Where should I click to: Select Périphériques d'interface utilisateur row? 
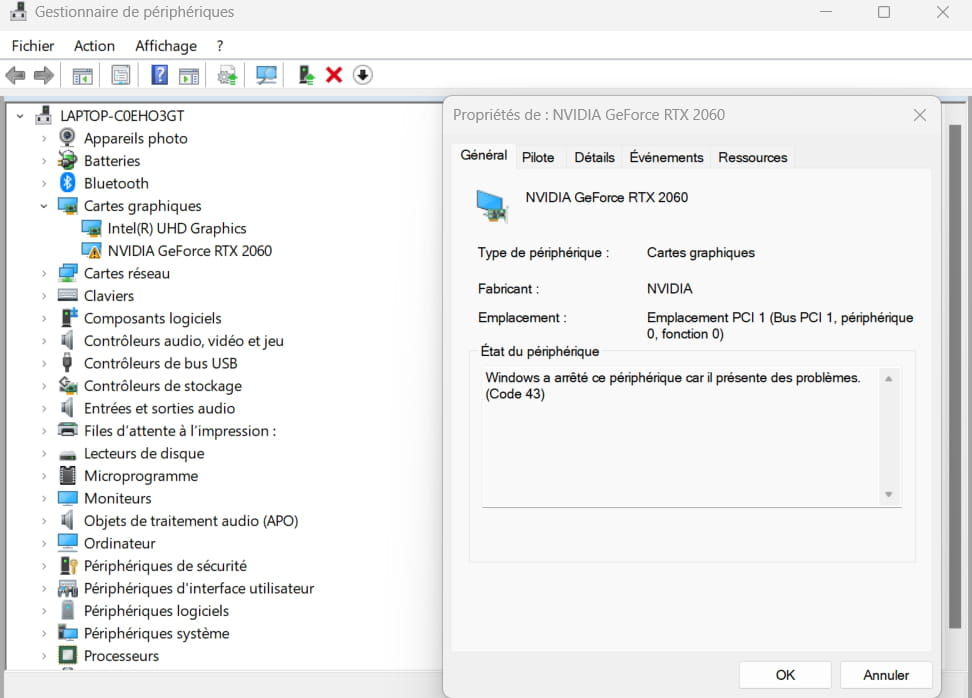click(186, 588)
